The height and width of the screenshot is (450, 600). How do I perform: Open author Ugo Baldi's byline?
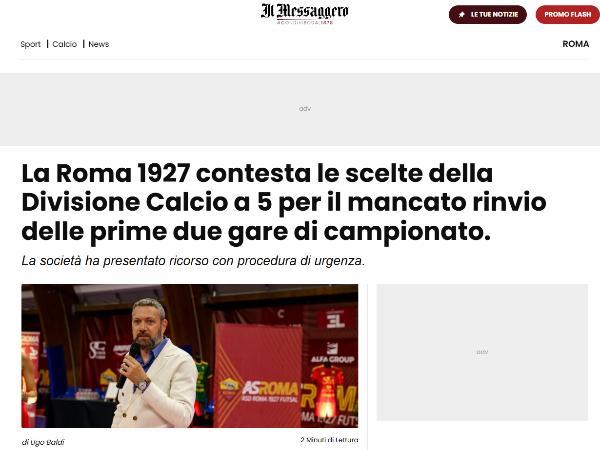(43, 442)
